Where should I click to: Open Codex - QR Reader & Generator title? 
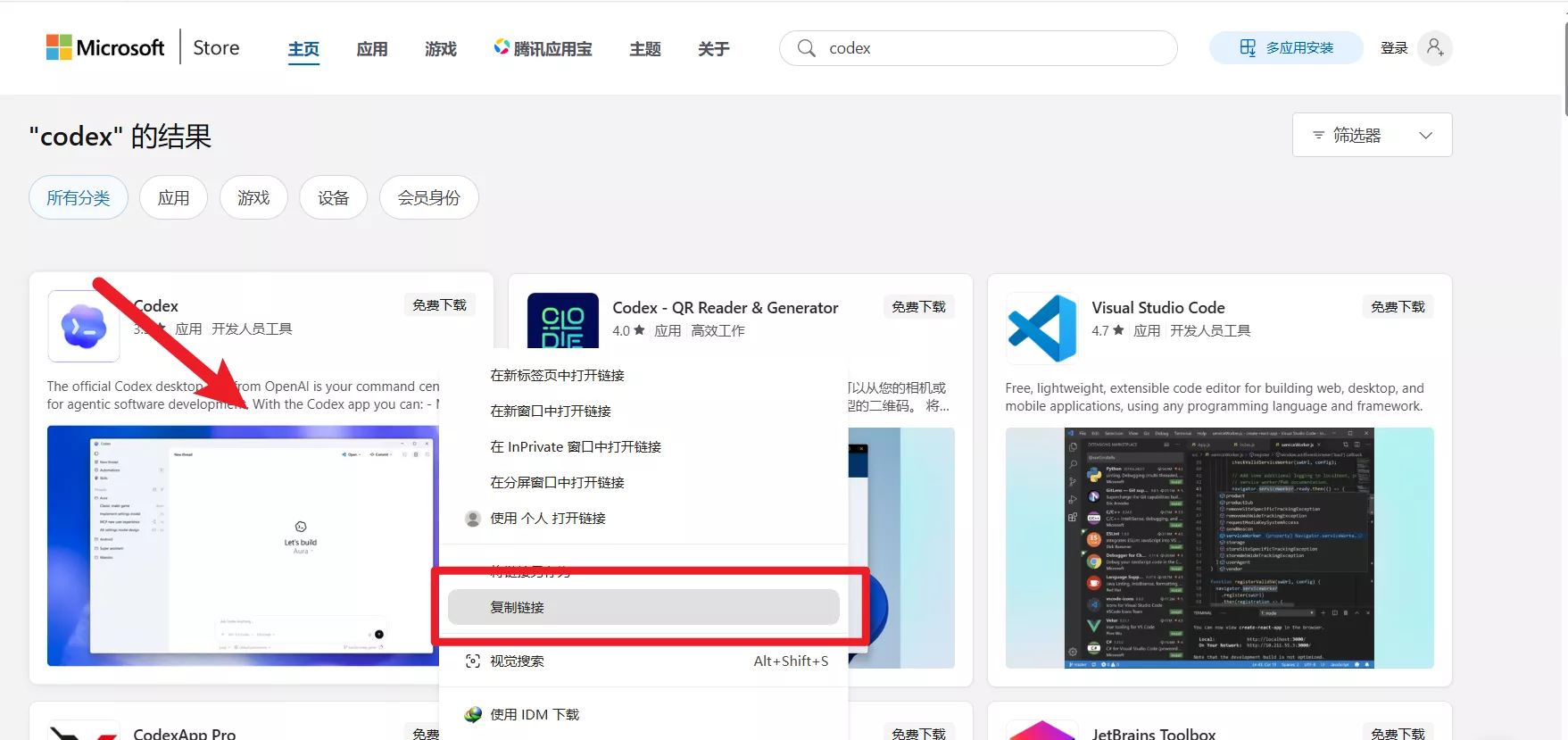[726, 308]
